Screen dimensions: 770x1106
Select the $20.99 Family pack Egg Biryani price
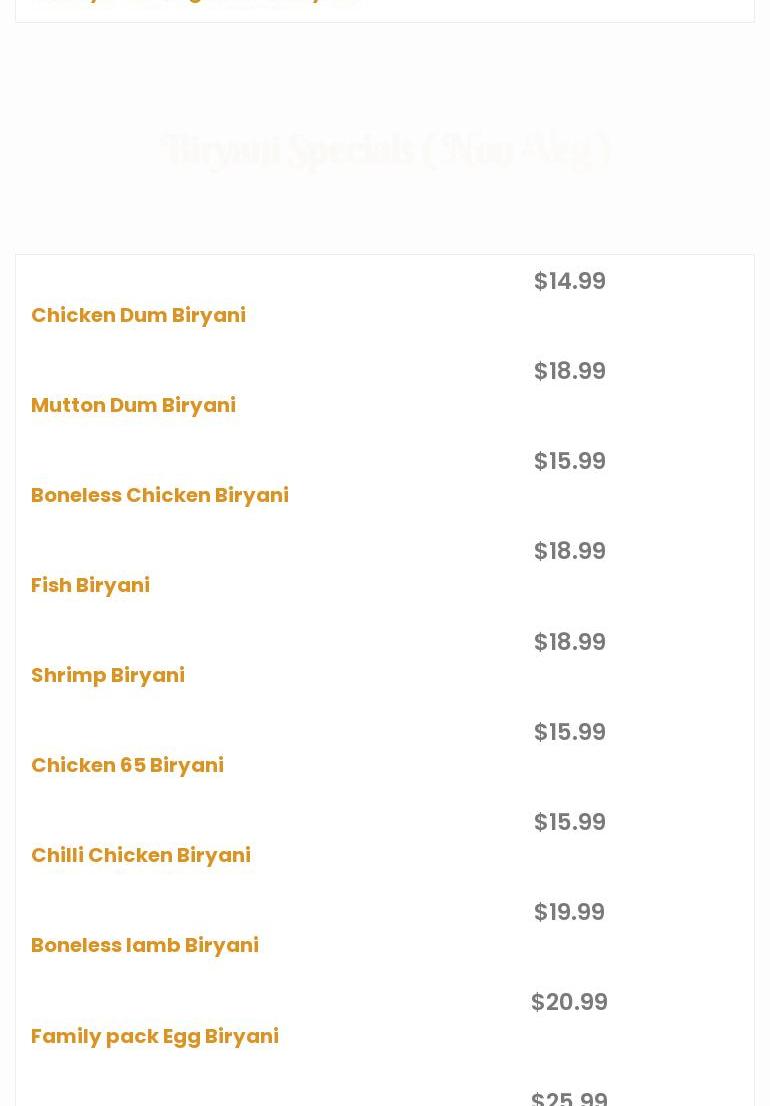569,1002
